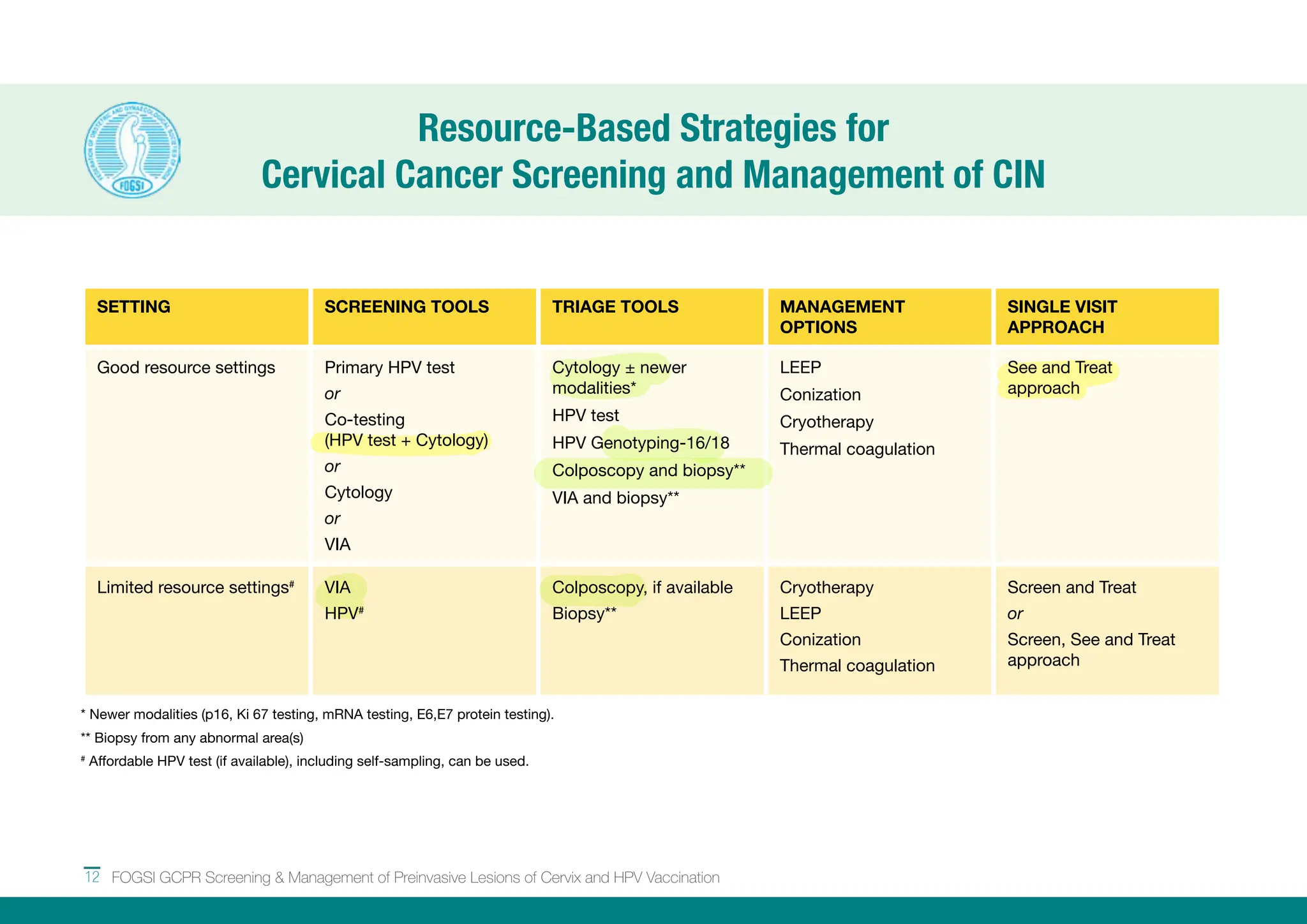Screen dimensions: 1307x924
Task: Click highlighted '(HPV test + Cytology)' text
Action: pyautogui.click(x=406, y=440)
